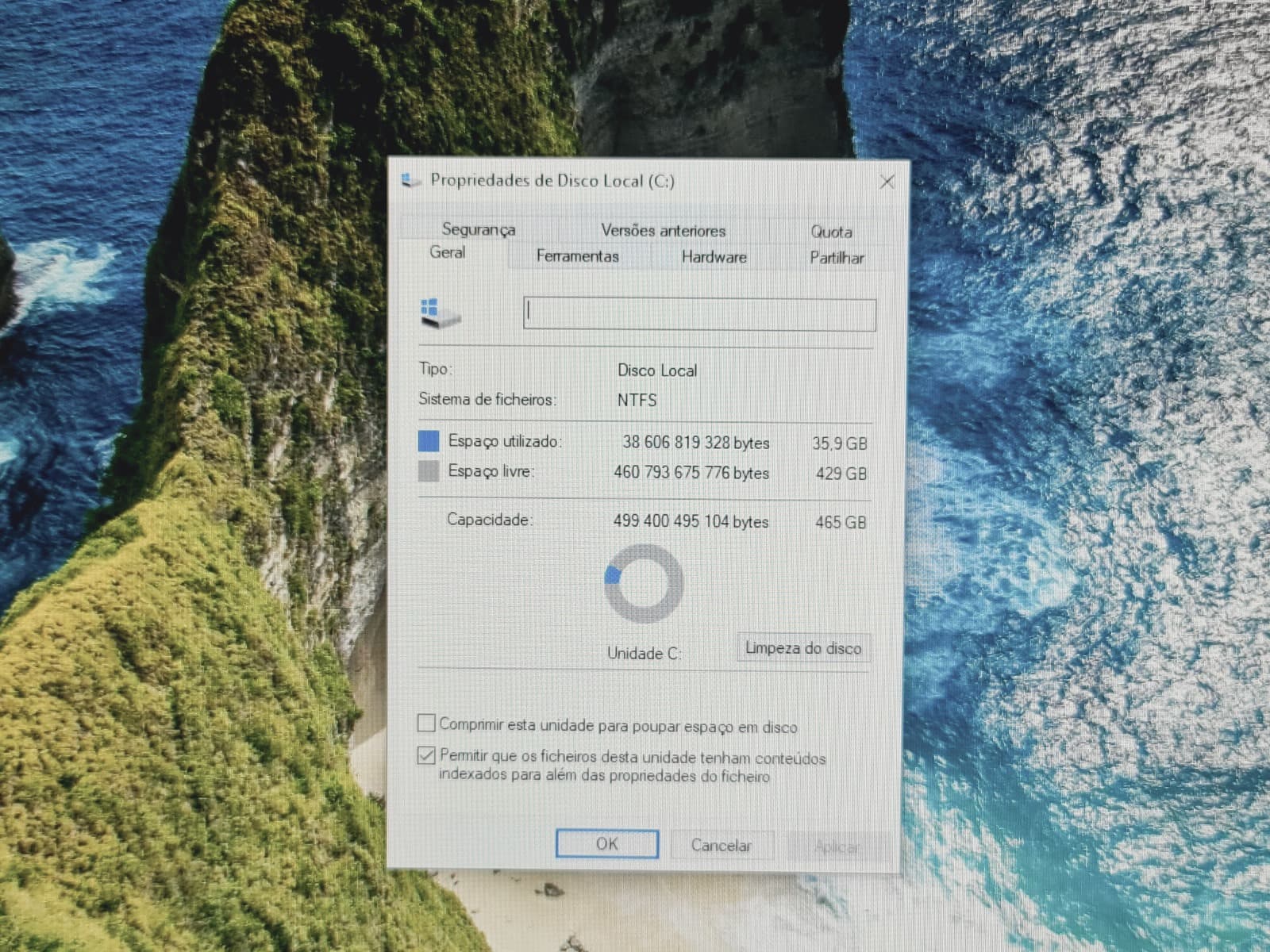The image size is (1270, 952).
Task: Click the Windows drive icon beside the name field
Action: click(441, 314)
